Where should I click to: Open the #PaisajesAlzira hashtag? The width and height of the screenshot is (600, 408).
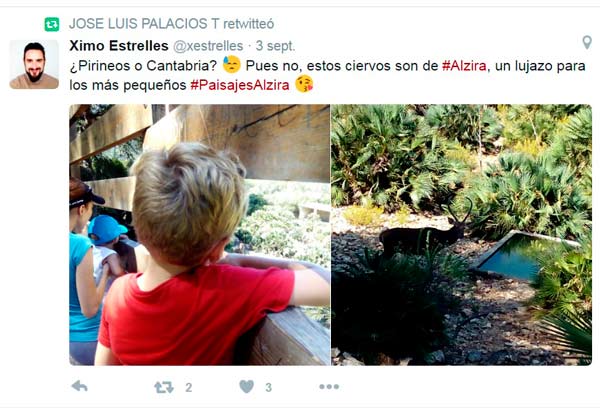tap(240, 85)
